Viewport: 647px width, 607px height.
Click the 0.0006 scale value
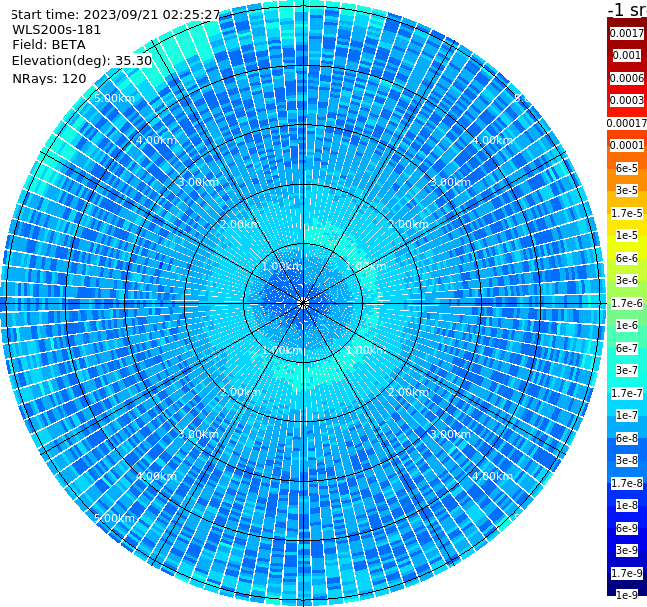coord(627,78)
